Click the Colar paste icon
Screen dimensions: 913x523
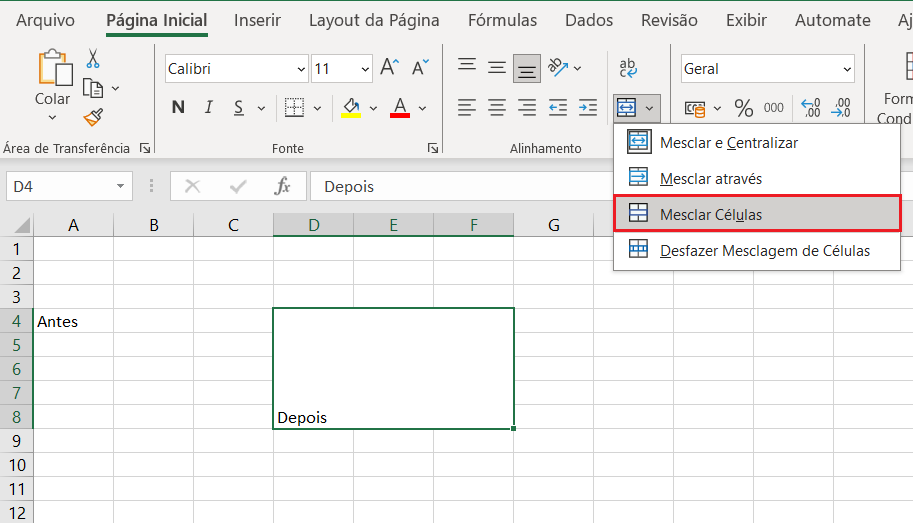click(55, 68)
